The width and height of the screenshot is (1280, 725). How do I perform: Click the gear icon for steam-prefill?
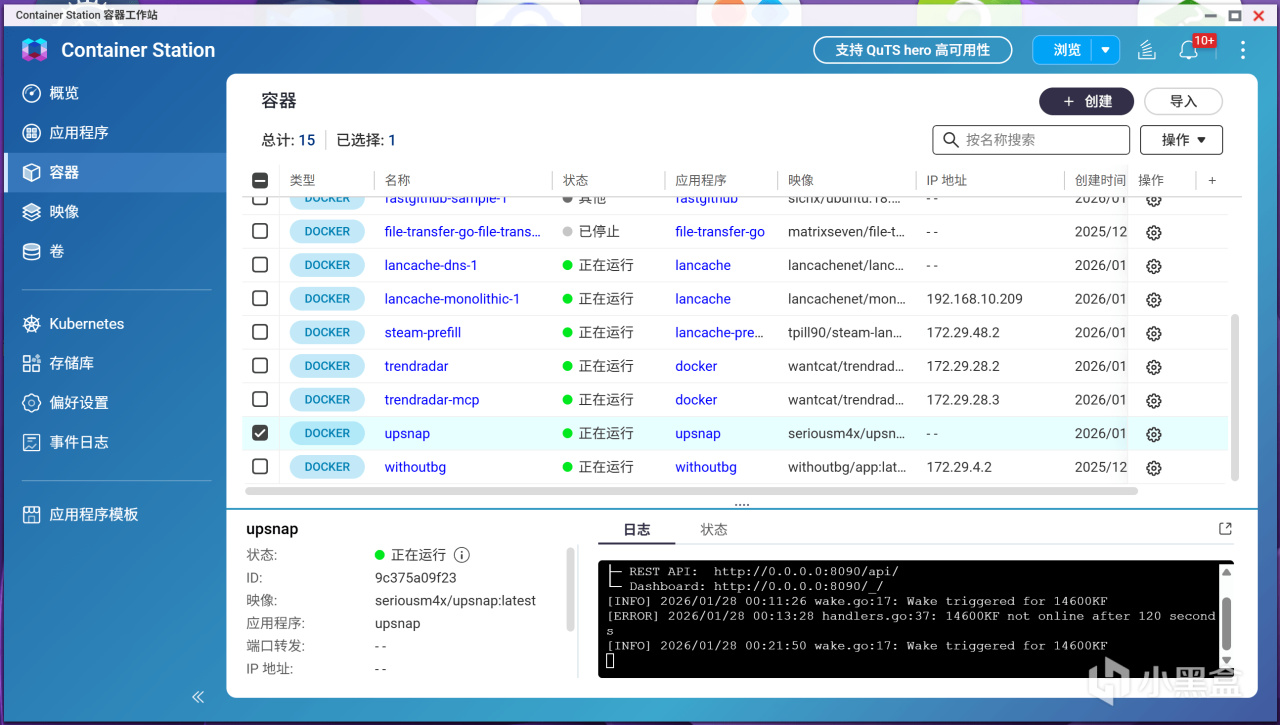[x=1153, y=333]
